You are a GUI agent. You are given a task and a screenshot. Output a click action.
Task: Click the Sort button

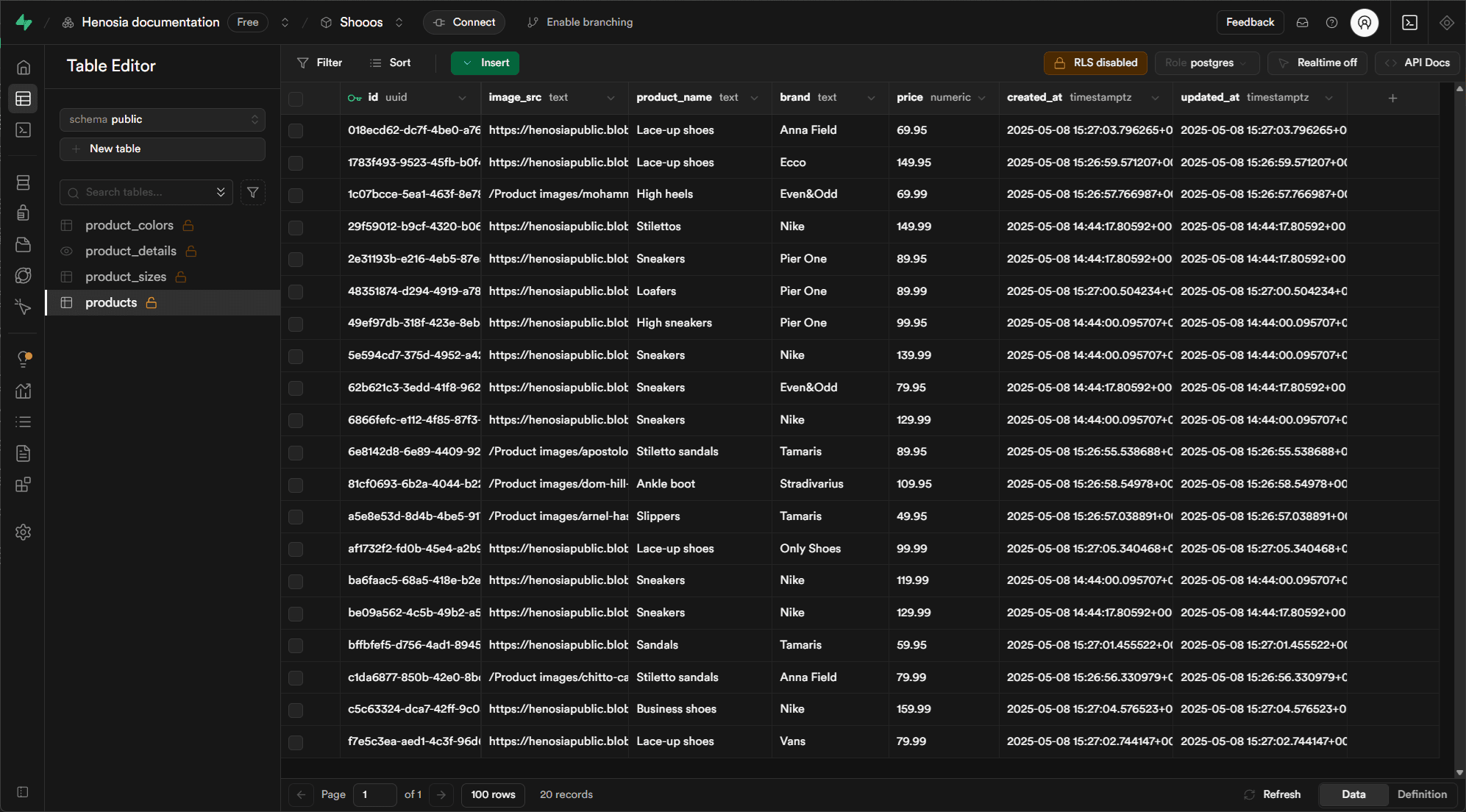(391, 63)
